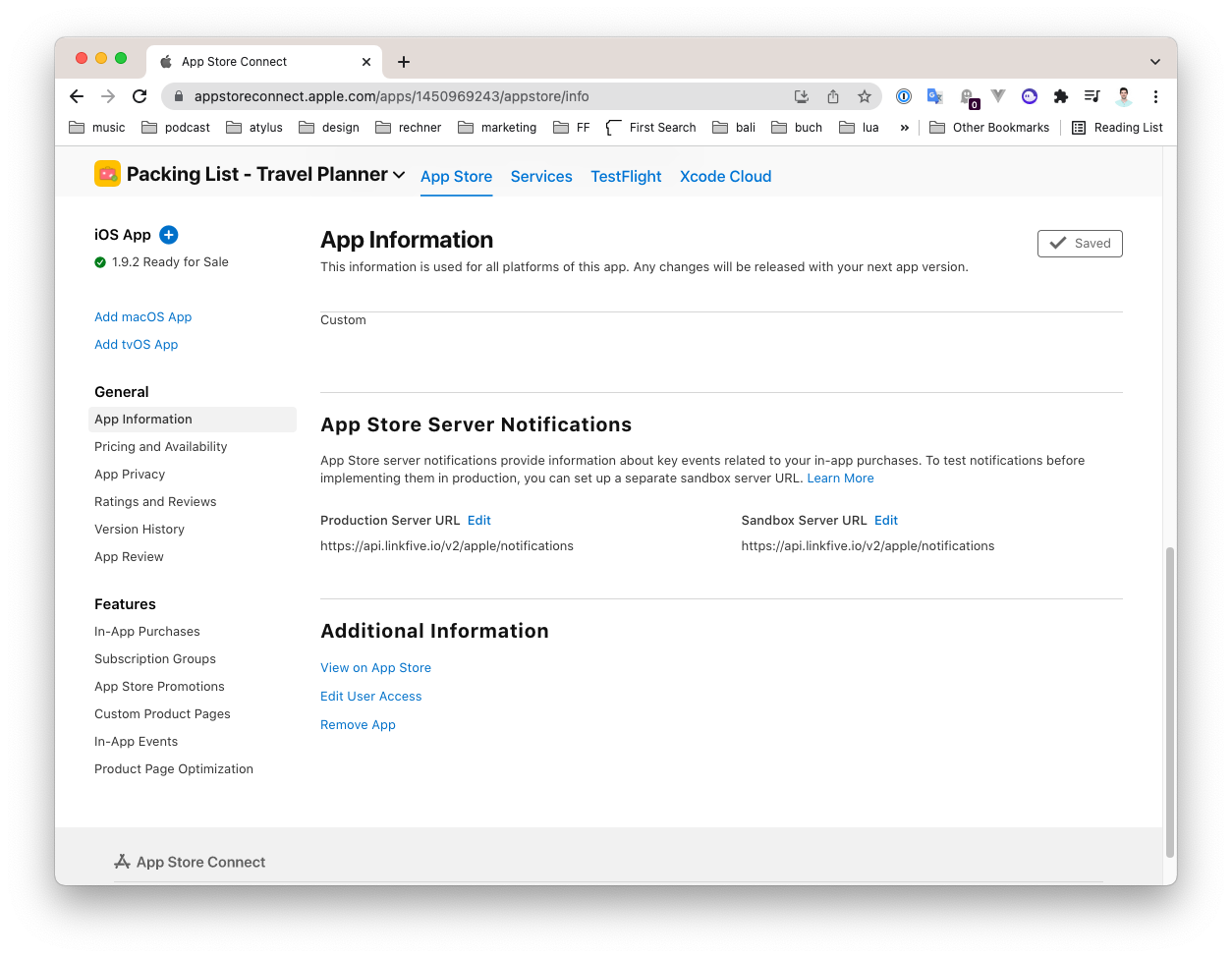Image resolution: width=1232 pixels, height=958 pixels.
Task: Show more bookmarks with double chevron
Action: (905, 128)
